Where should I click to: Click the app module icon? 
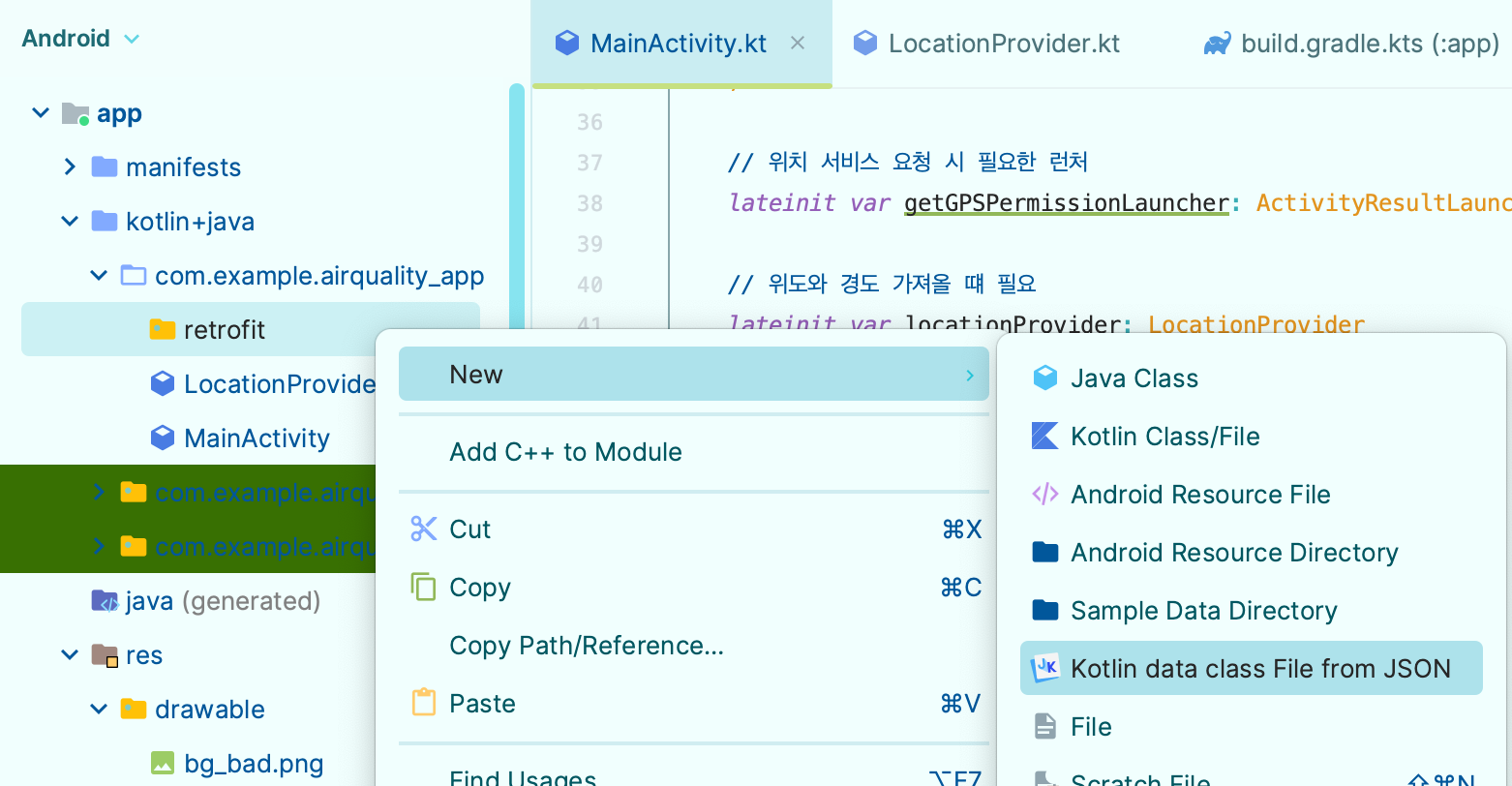pos(76,114)
